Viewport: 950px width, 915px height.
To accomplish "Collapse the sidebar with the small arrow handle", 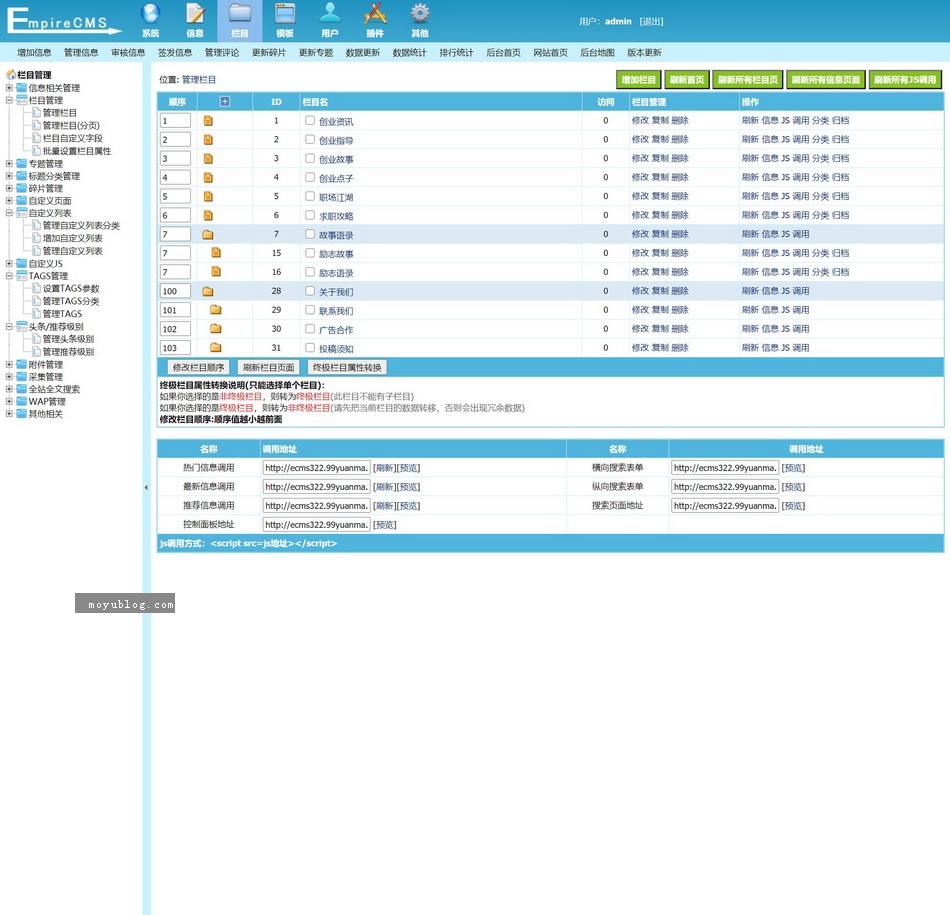I will pyautogui.click(x=146, y=487).
